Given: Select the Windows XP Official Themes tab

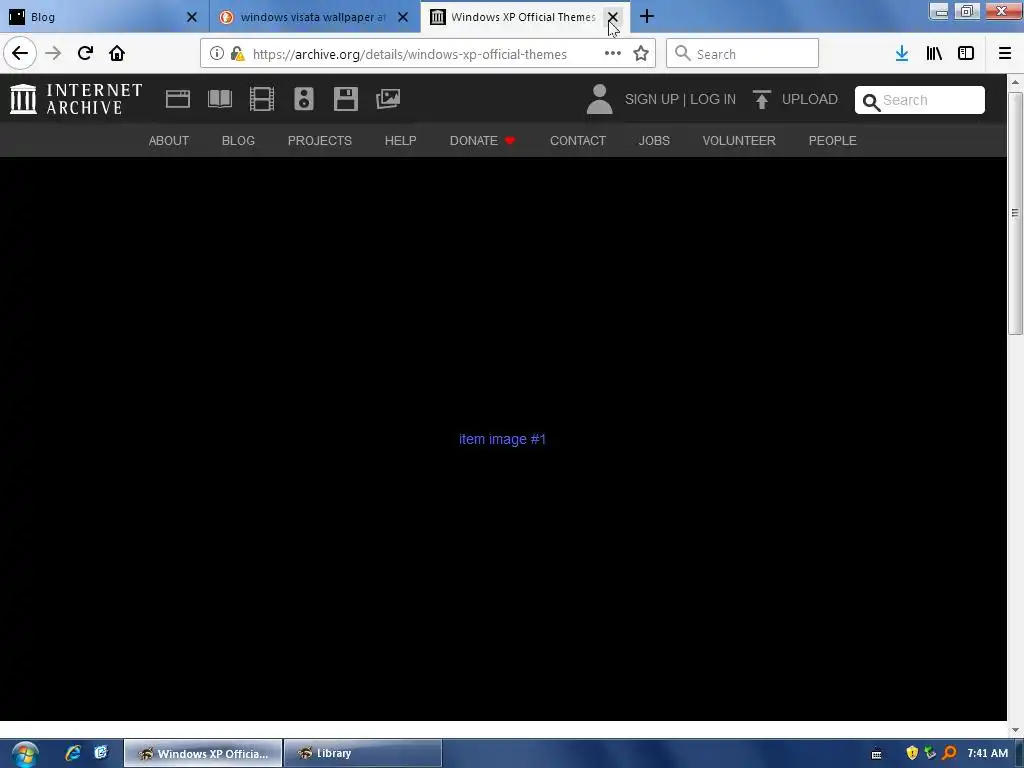Looking at the screenshot, I should coord(526,17).
